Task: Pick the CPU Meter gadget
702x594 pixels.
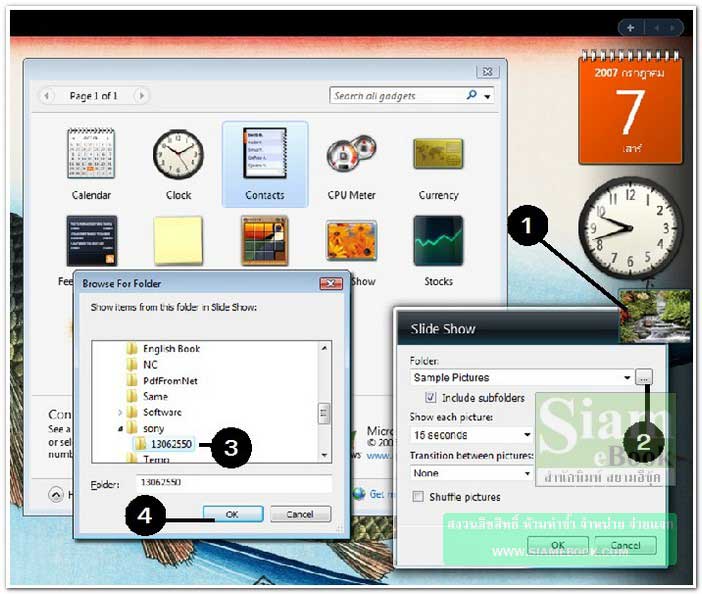Action: point(351,154)
